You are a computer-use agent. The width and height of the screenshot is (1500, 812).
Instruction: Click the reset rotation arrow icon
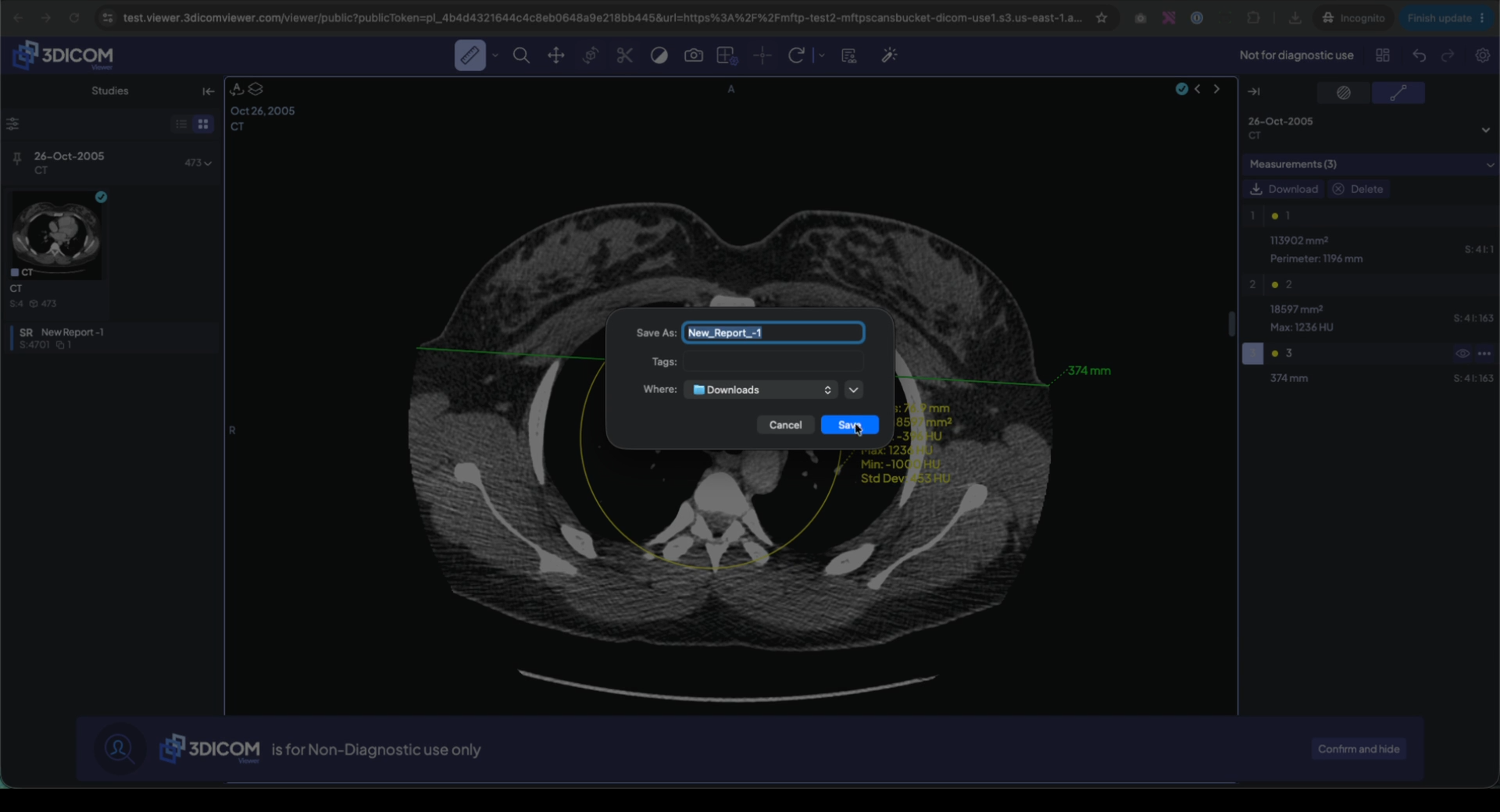click(796, 55)
